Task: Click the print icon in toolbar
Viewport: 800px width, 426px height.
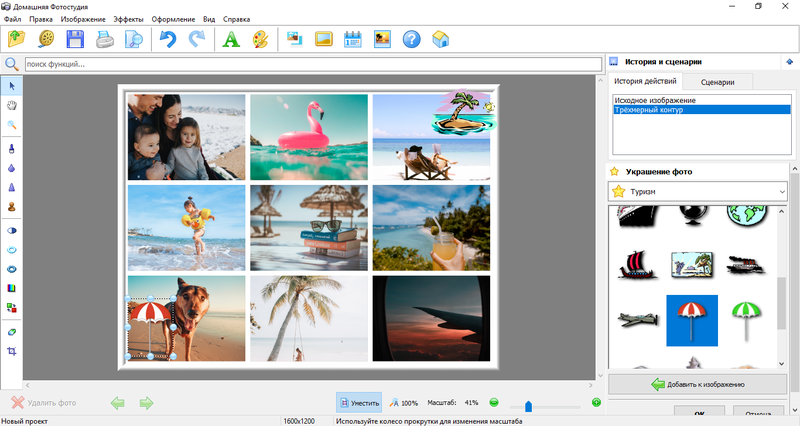Action: pos(104,40)
